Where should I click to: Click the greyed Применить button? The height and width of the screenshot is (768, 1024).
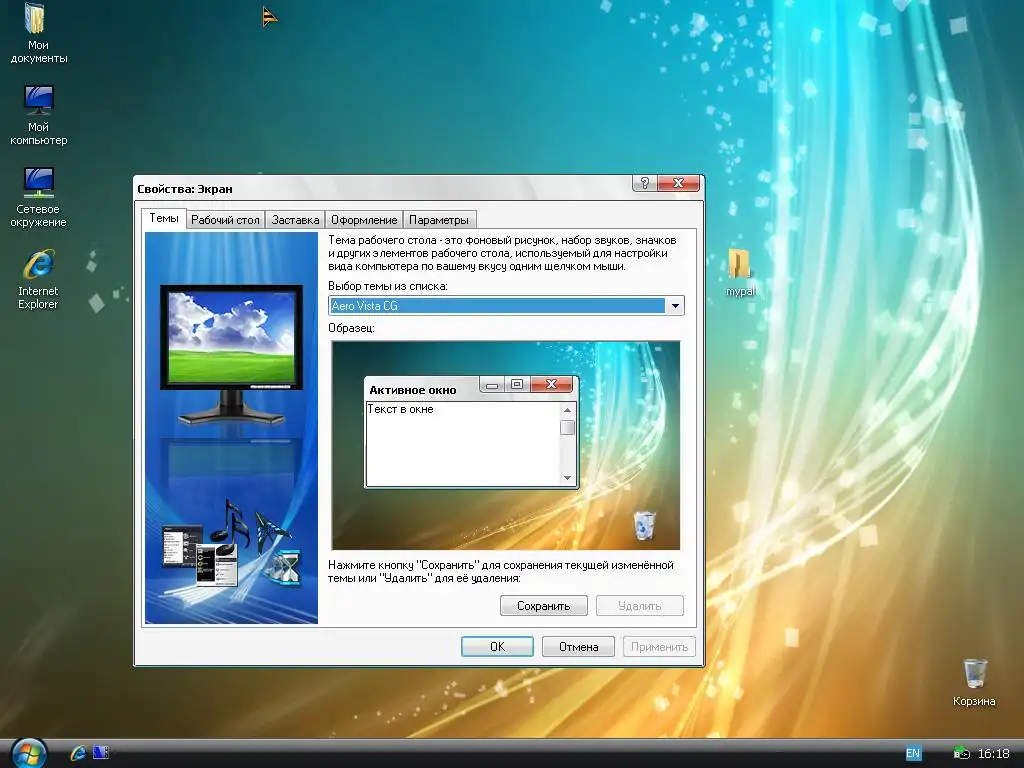[659, 647]
